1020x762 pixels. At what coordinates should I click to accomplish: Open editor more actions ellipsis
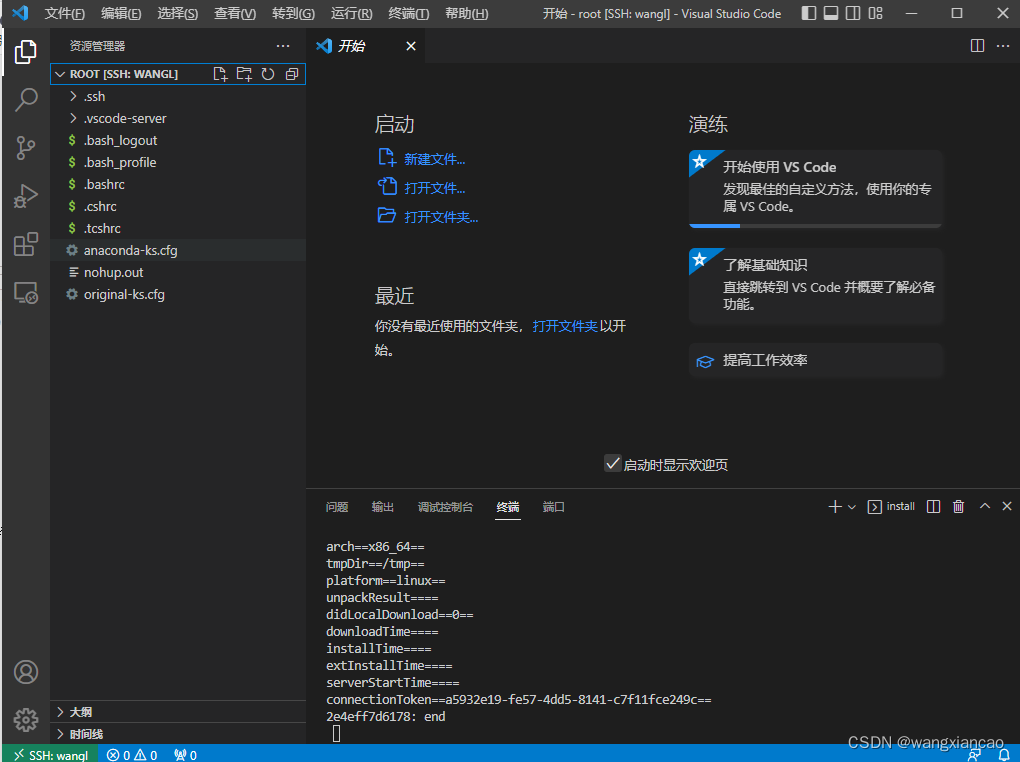[x=1003, y=46]
